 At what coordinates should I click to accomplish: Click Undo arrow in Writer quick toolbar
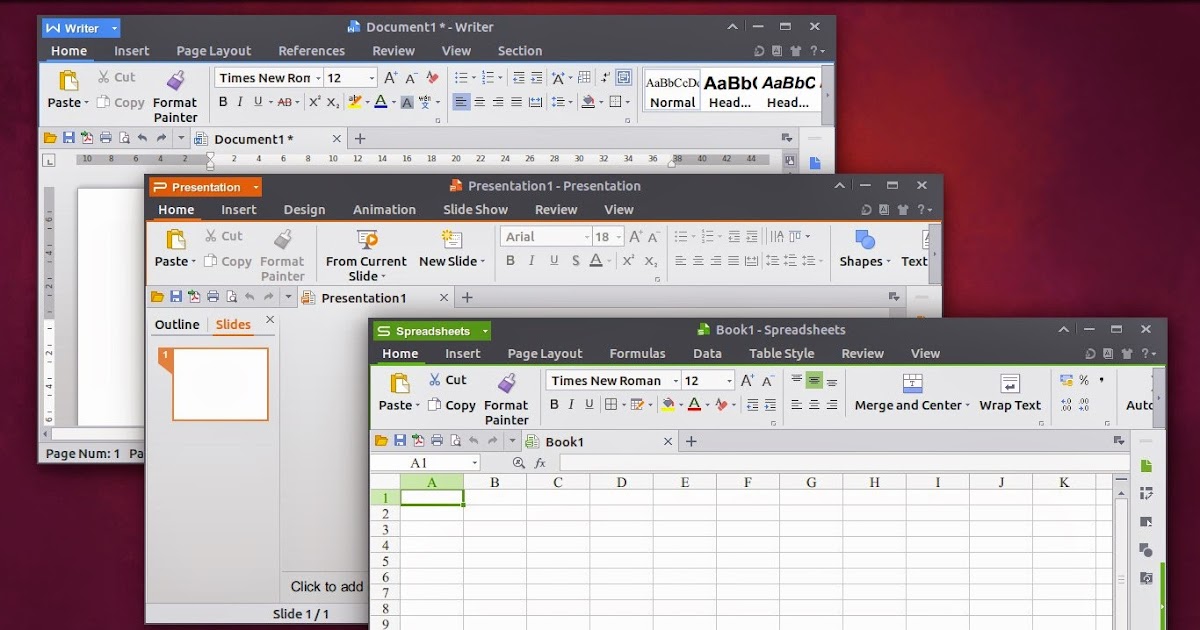[x=142, y=138]
